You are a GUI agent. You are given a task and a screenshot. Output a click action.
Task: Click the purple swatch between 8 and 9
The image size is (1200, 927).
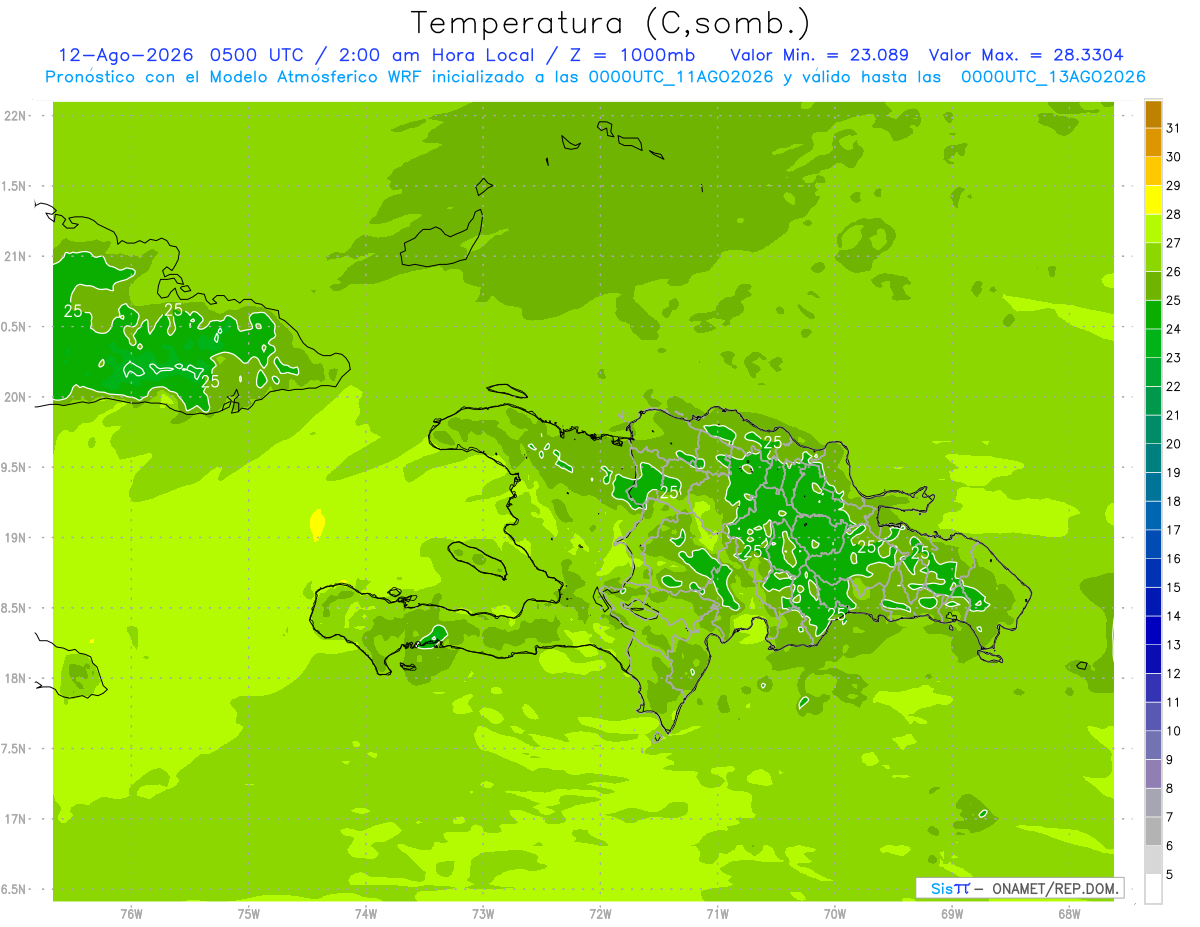click(x=1154, y=775)
